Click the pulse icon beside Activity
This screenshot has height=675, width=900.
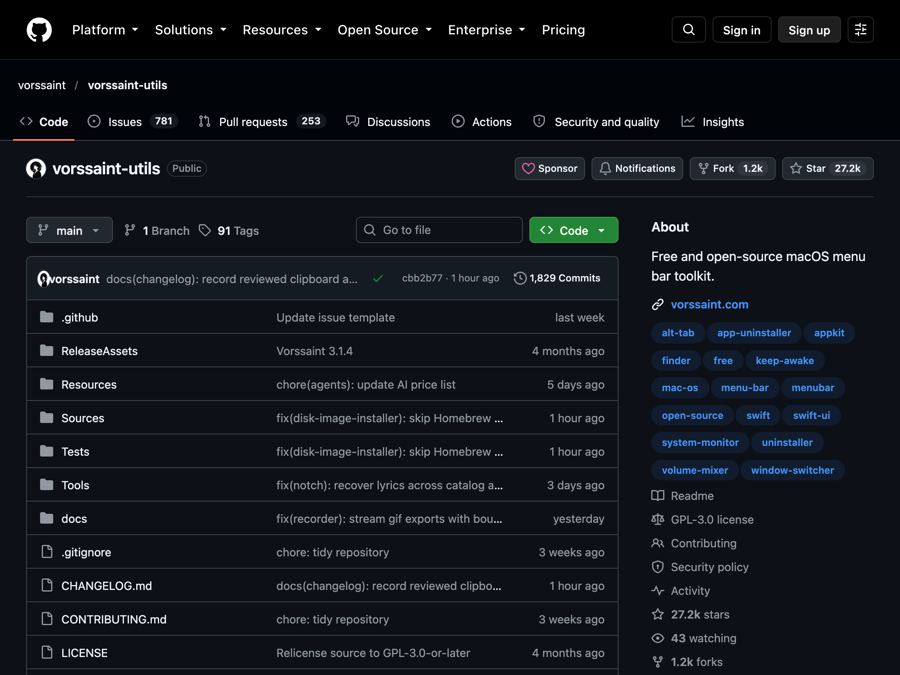click(658, 591)
